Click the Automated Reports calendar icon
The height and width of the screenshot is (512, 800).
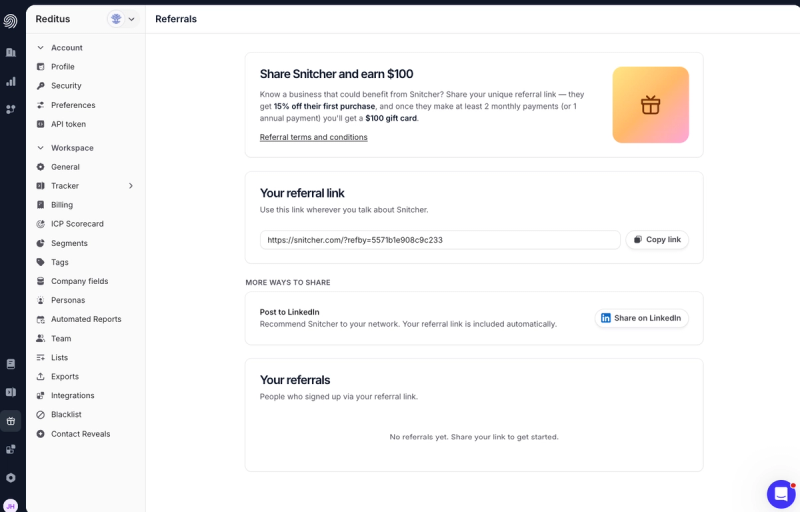[x=41, y=319]
